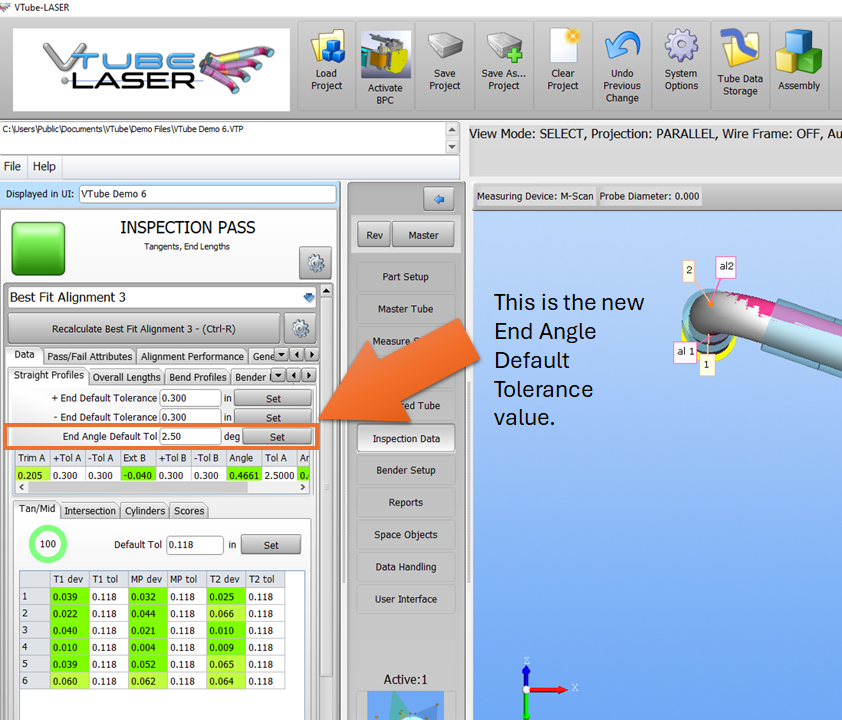Click Recalculate Best Fit Alignment 3 button
The image size is (842, 720).
(x=144, y=329)
